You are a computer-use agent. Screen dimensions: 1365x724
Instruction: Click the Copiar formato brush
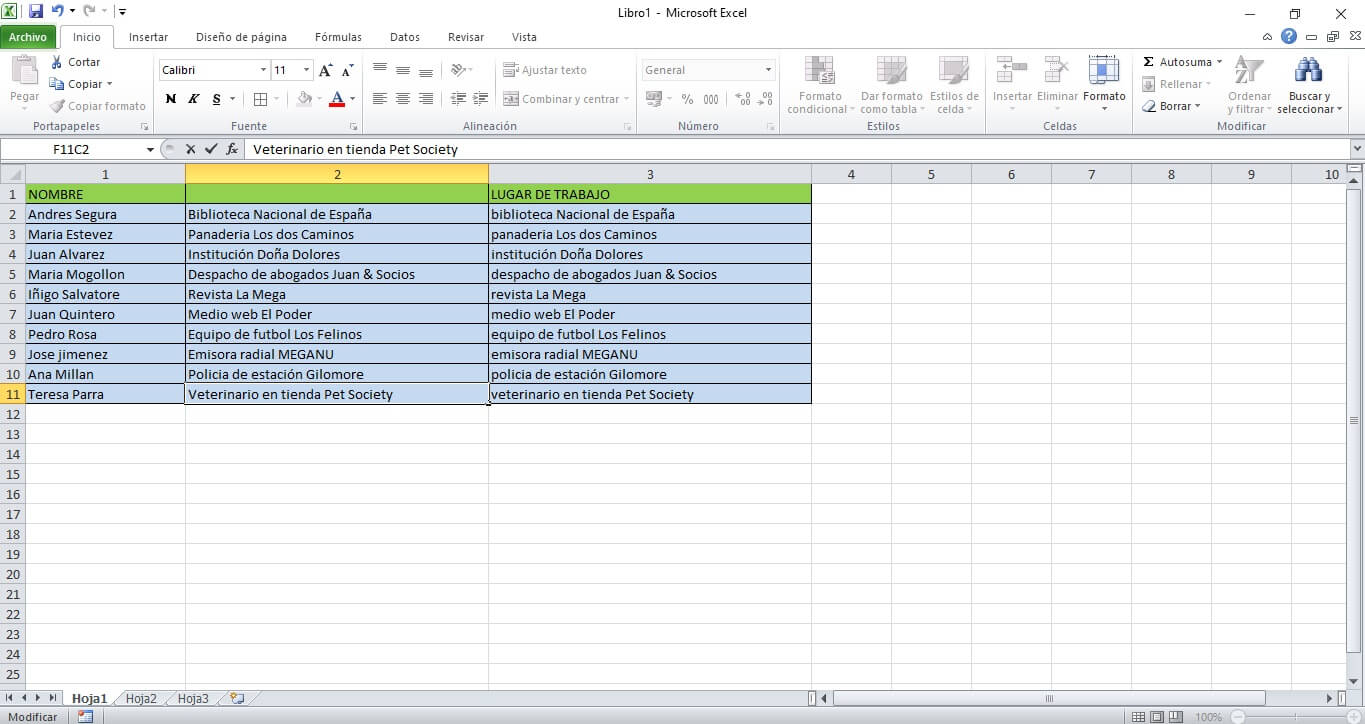(98, 106)
